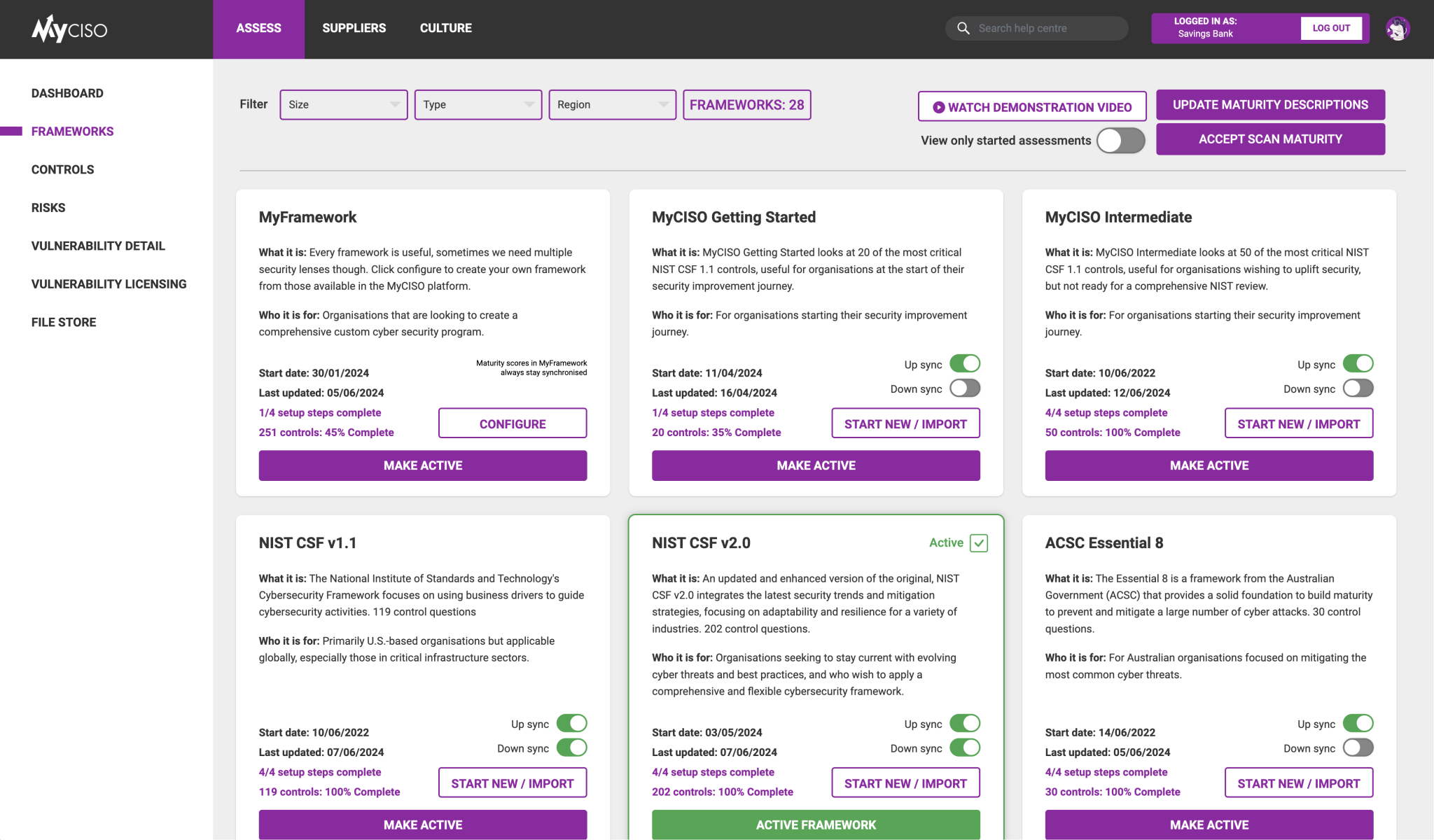Screen dimensions: 1434x840
Task: Open FRAMEWORKS in the sidebar
Action: tap(72, 132)
